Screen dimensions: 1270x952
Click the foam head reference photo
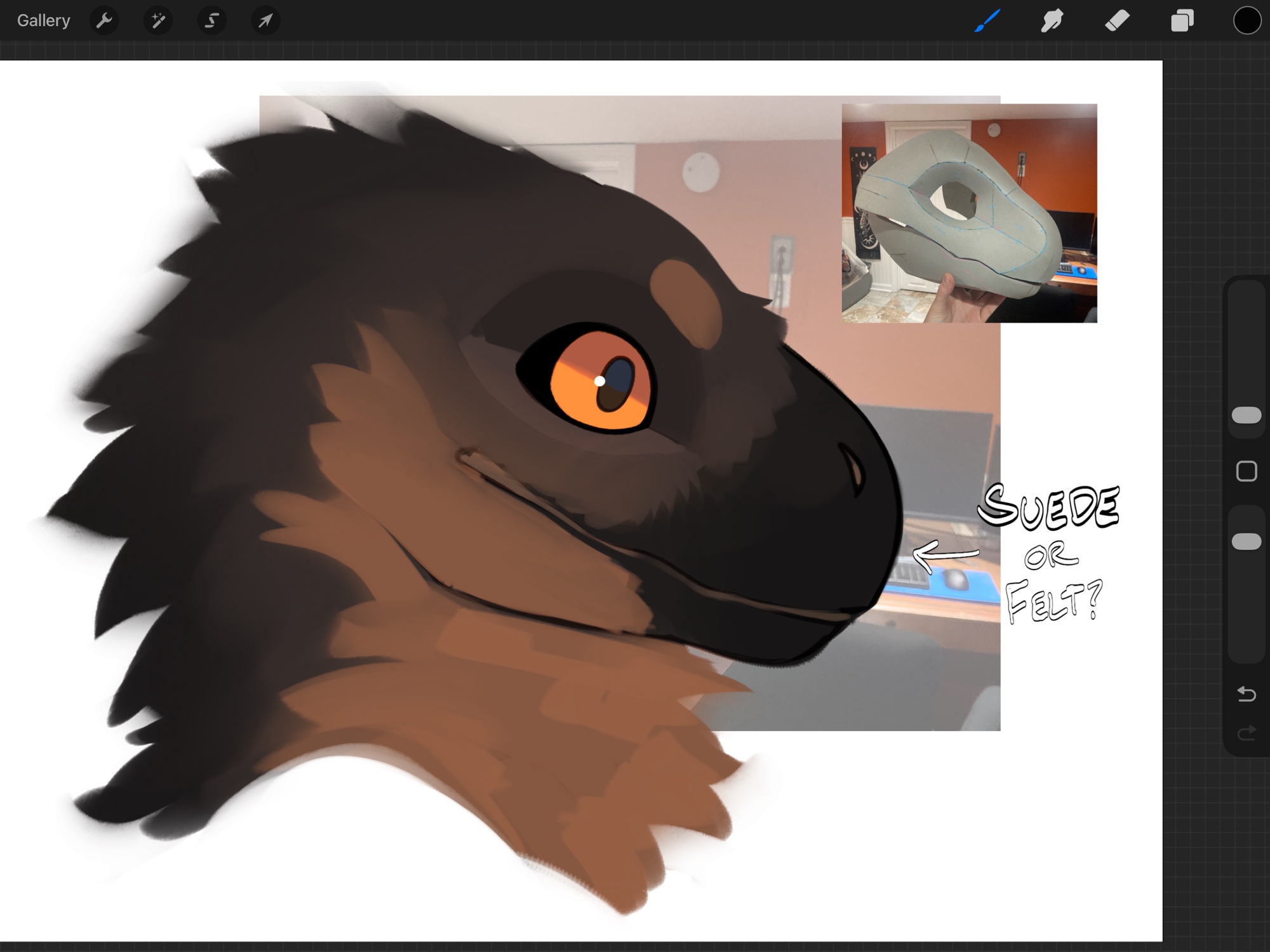point(969,213)
